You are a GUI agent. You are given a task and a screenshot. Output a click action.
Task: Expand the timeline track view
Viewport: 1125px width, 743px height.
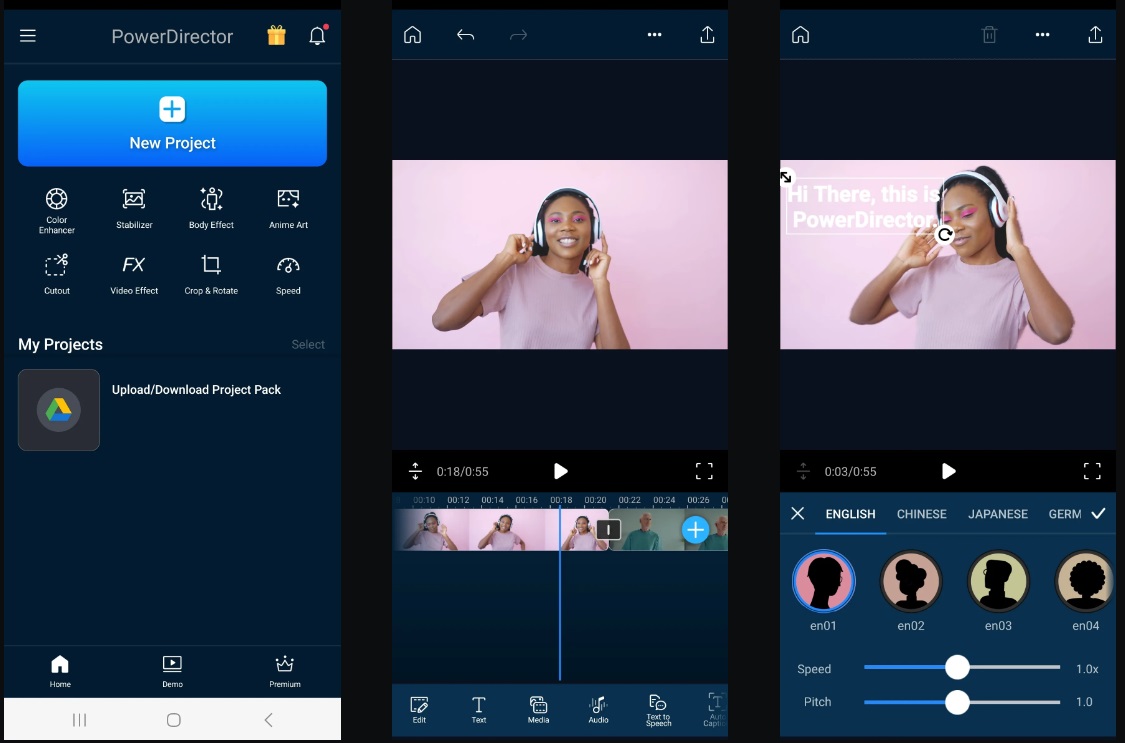(x=415, y=471)
